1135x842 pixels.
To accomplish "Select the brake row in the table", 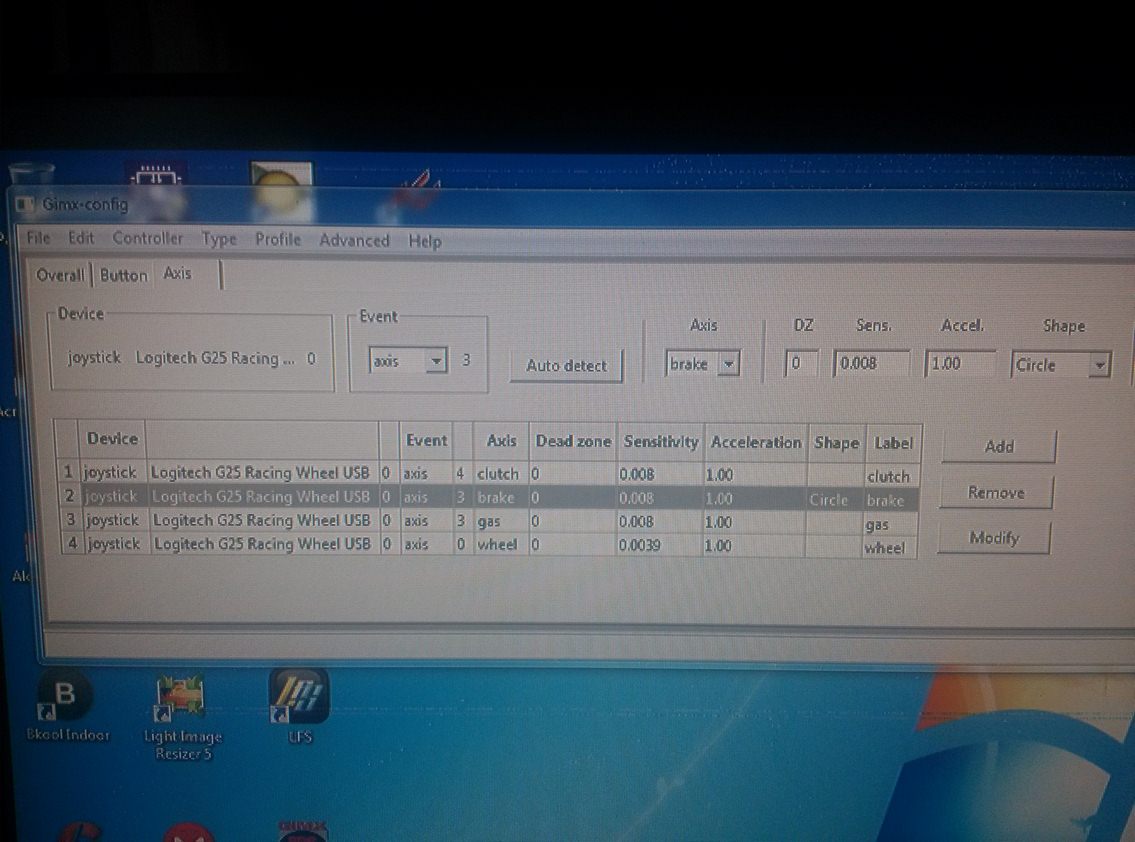I will 489,498.
